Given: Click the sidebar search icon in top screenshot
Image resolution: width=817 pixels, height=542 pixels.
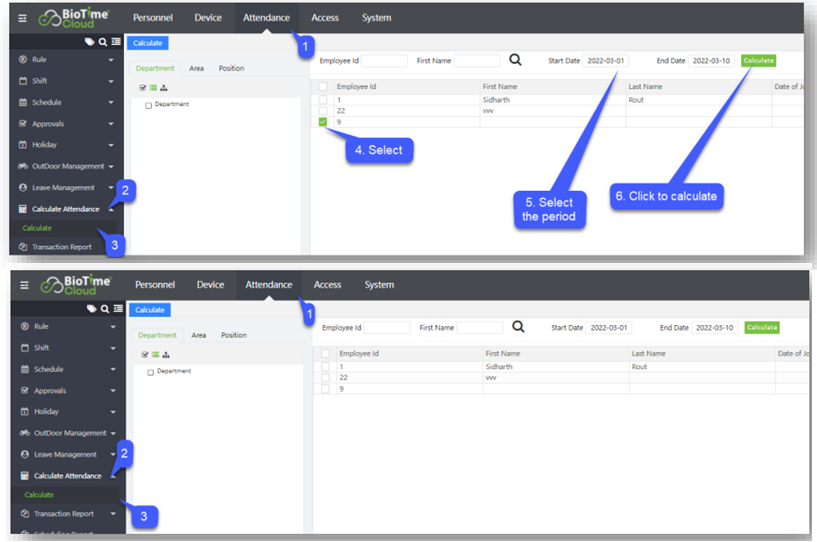Looking at the screenshot, I should 103,43.
